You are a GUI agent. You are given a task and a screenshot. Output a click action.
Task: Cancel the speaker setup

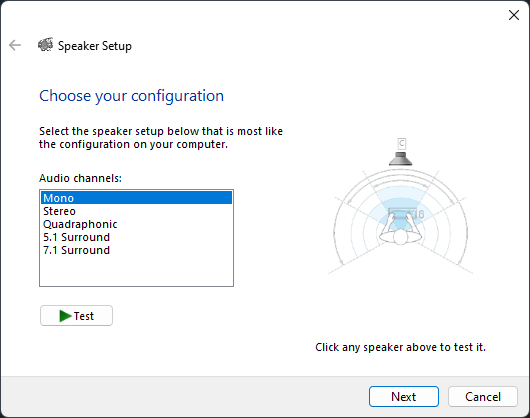pos(483,396)
